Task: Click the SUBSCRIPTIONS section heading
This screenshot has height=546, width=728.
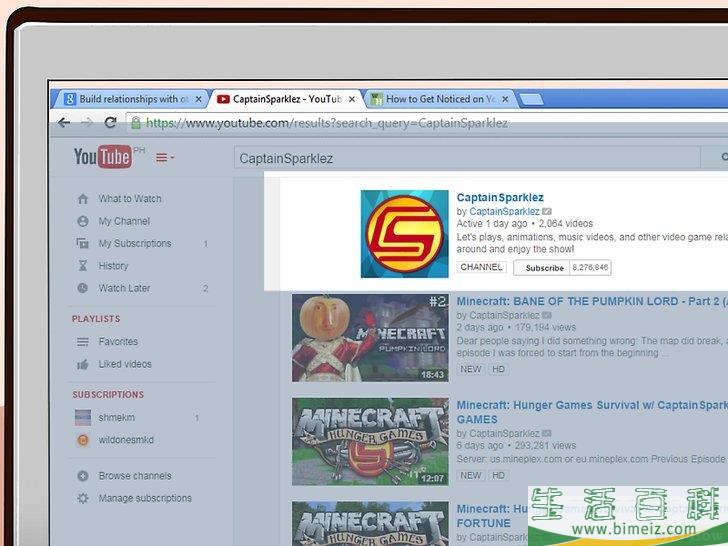Action: [108, 395]
